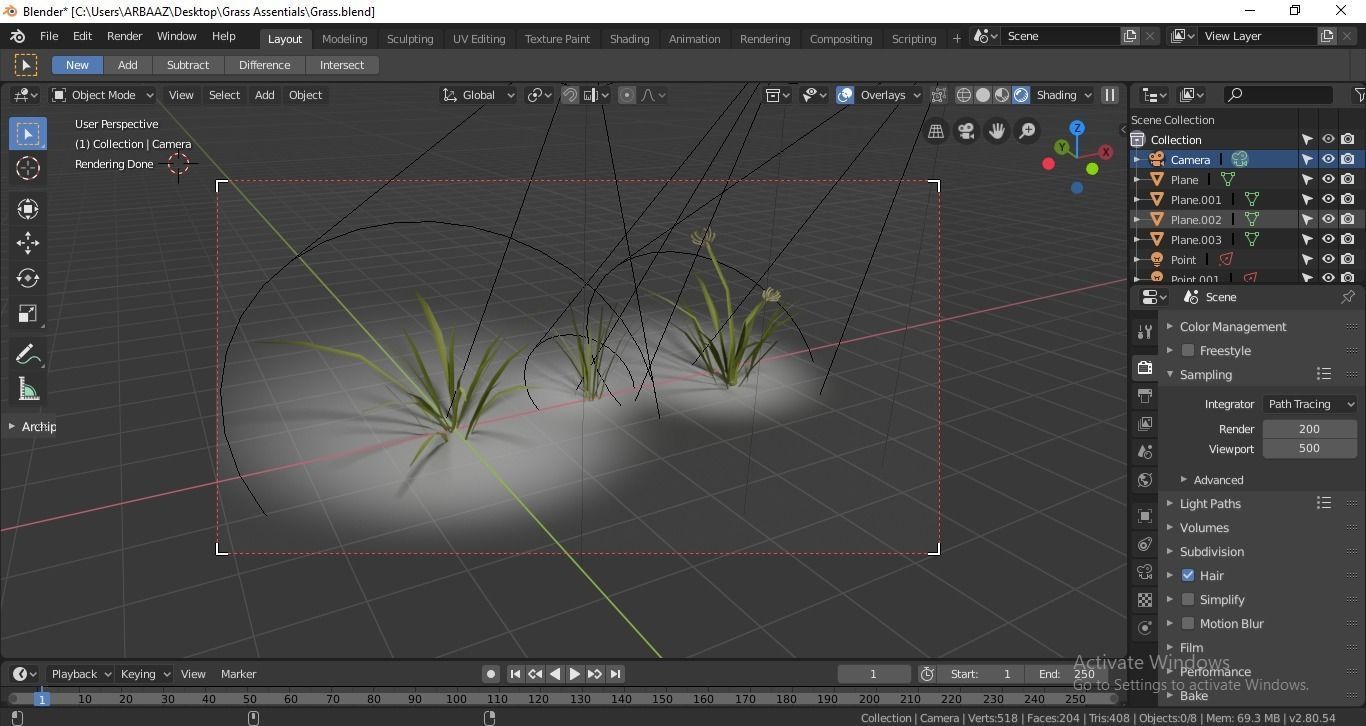Open the World properties tab
This screenshot has width=1366, height=726.
click(x=1145, y=480)
